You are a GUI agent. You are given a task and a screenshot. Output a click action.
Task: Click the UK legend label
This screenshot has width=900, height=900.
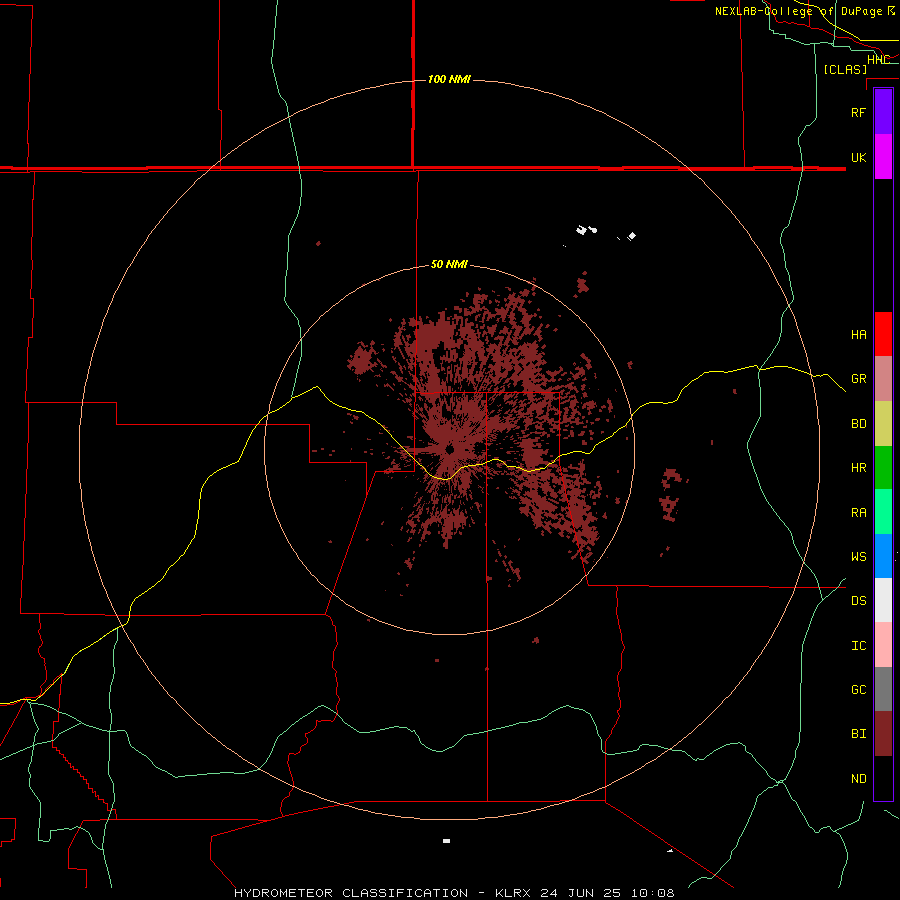(x=858, y=157)
